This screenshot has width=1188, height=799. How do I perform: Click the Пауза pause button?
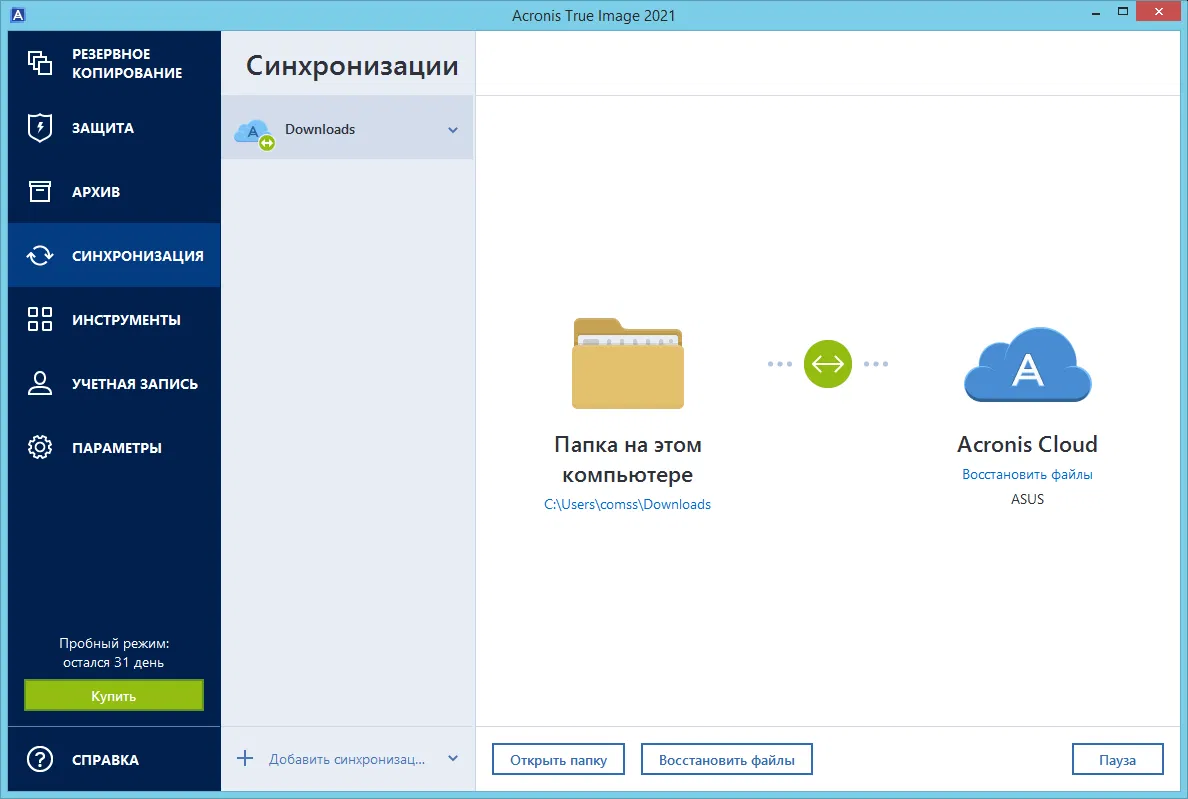(1118, 760)
